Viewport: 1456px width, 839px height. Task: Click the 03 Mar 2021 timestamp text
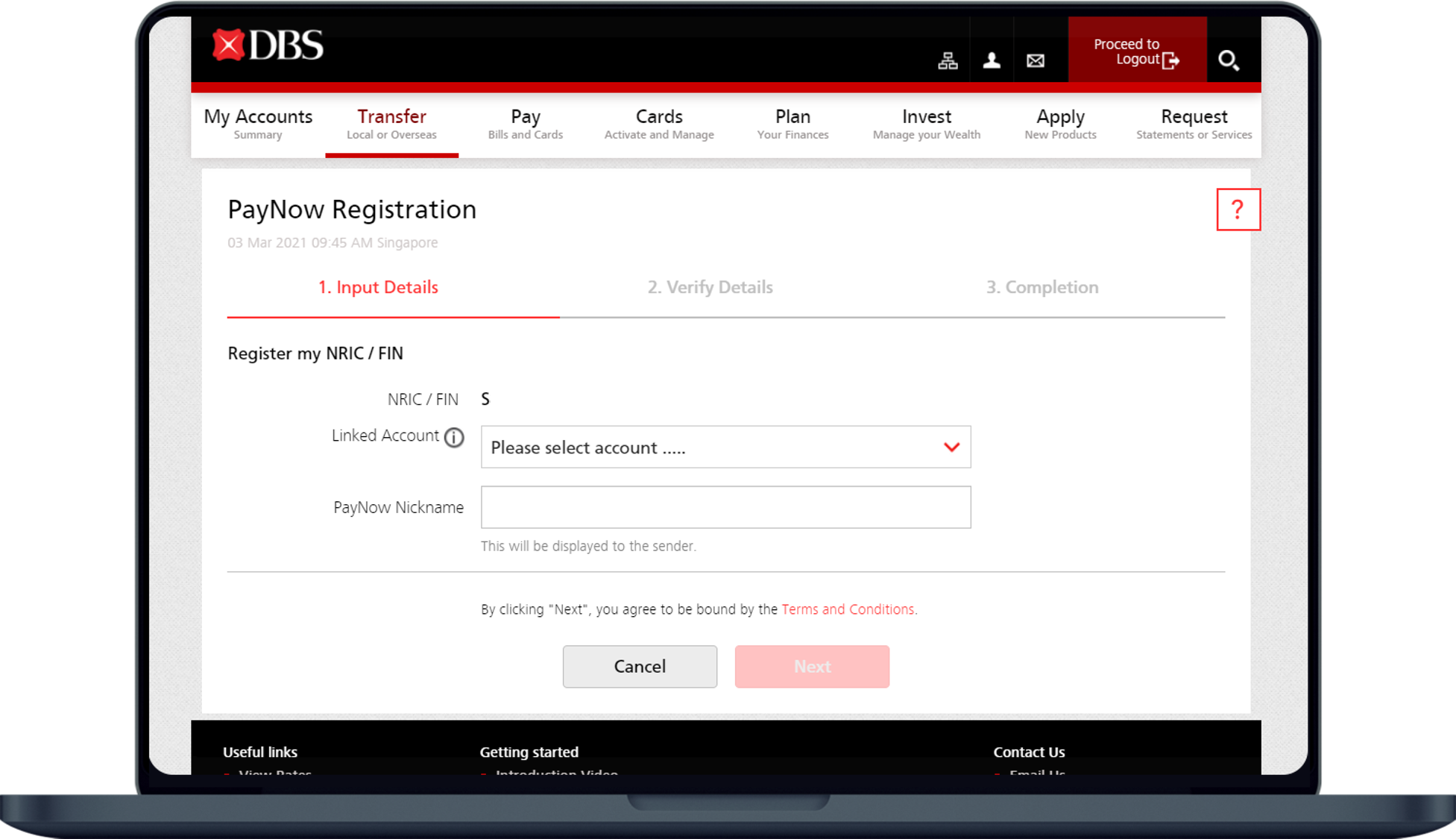pos(333,243)
